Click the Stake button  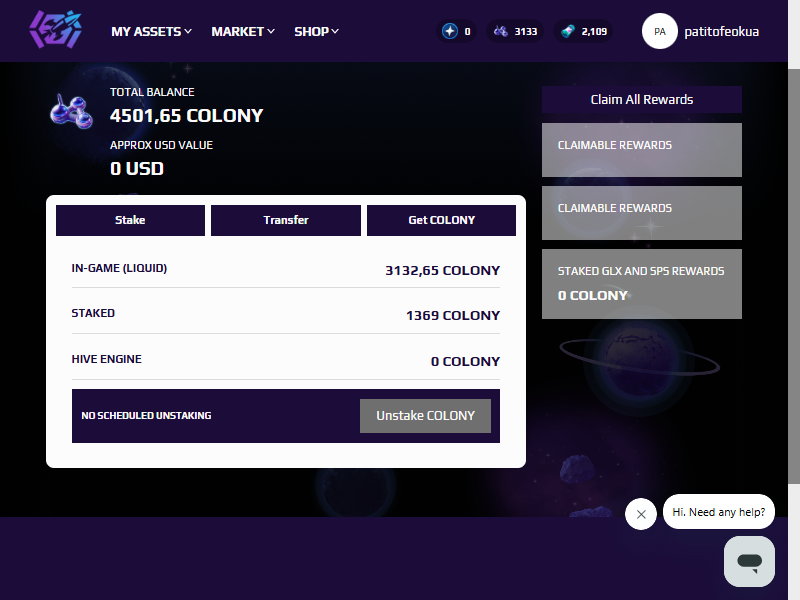[x=130, y=220]
